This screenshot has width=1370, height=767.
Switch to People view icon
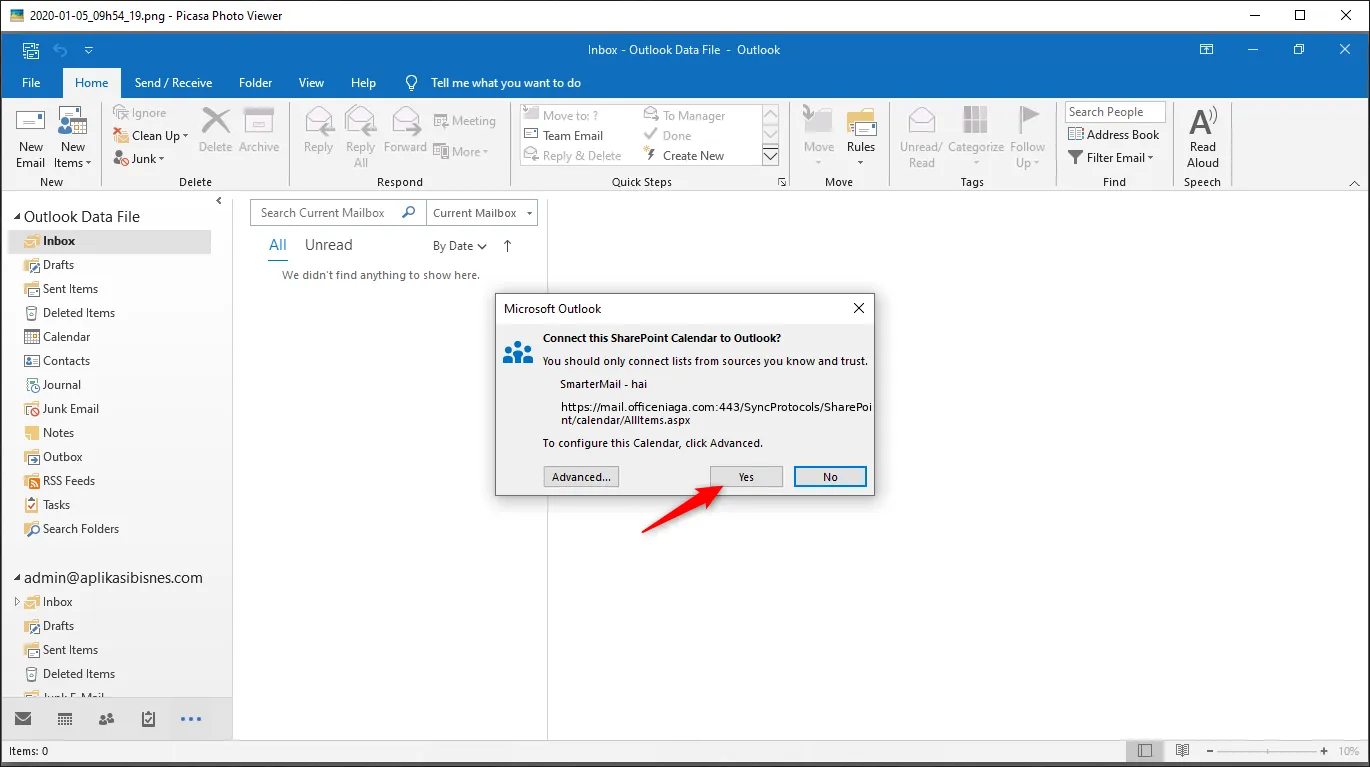[x=107, y=719]
